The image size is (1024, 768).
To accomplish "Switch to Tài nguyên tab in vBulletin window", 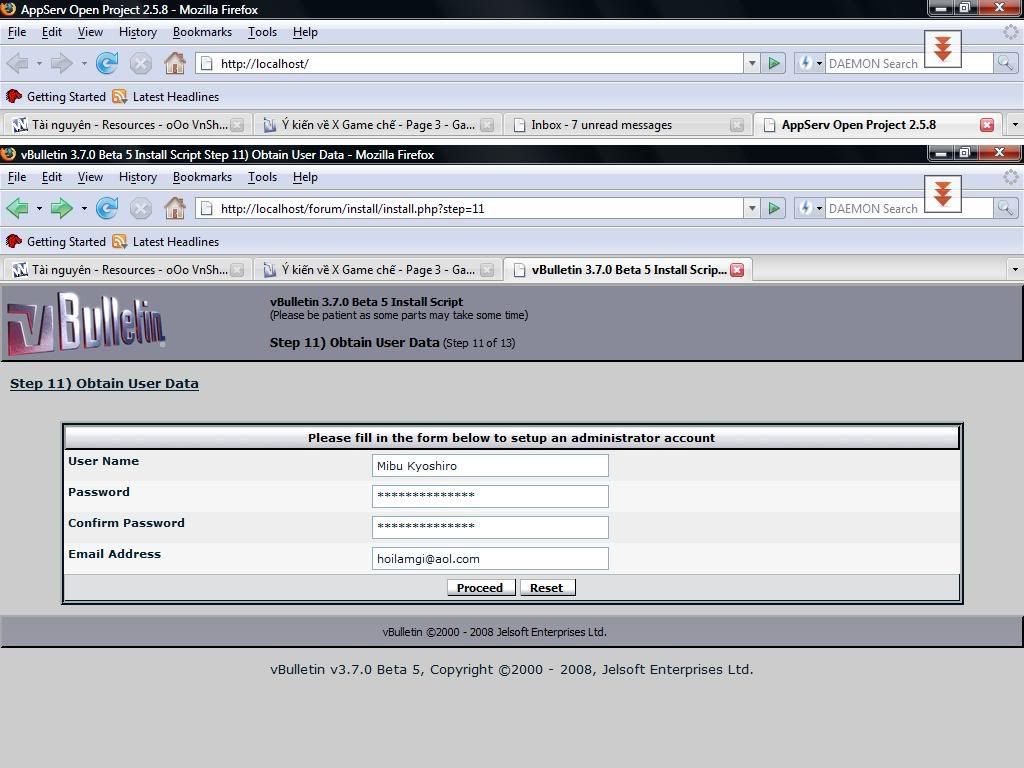I will [x=127, y=270].
